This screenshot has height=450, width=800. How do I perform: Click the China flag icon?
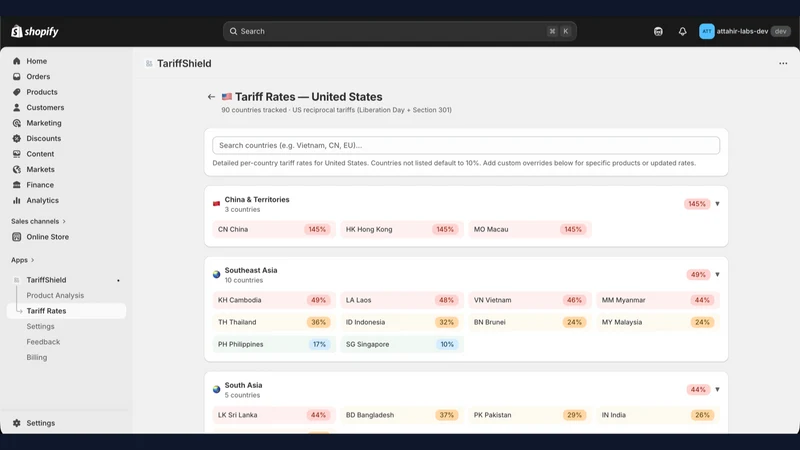tap(216, 204)
